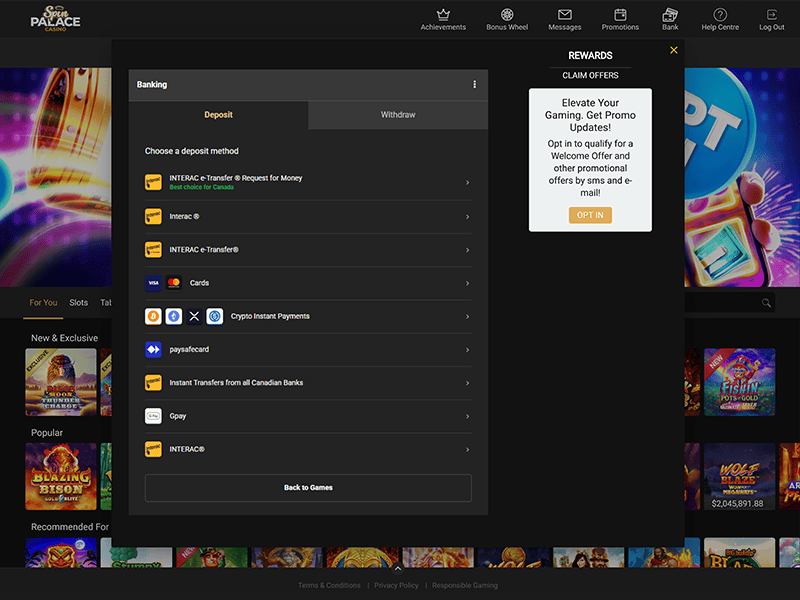800x600 pixels.
Task: Expand Instant Transfers Canadian Banks chevron
Action: [x=467, y=383]
